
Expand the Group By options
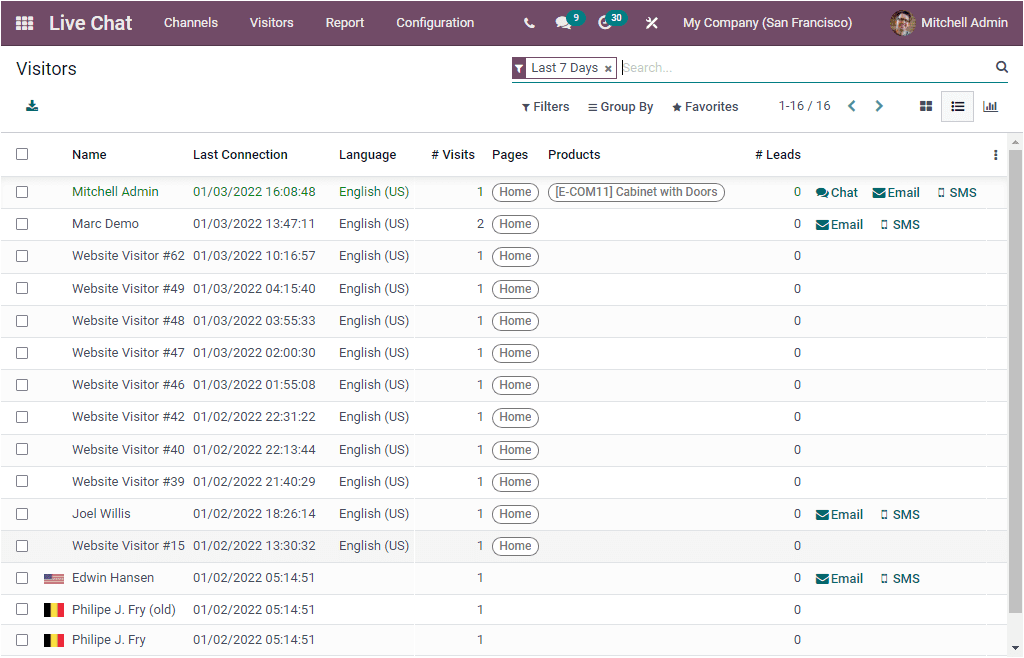620,106
